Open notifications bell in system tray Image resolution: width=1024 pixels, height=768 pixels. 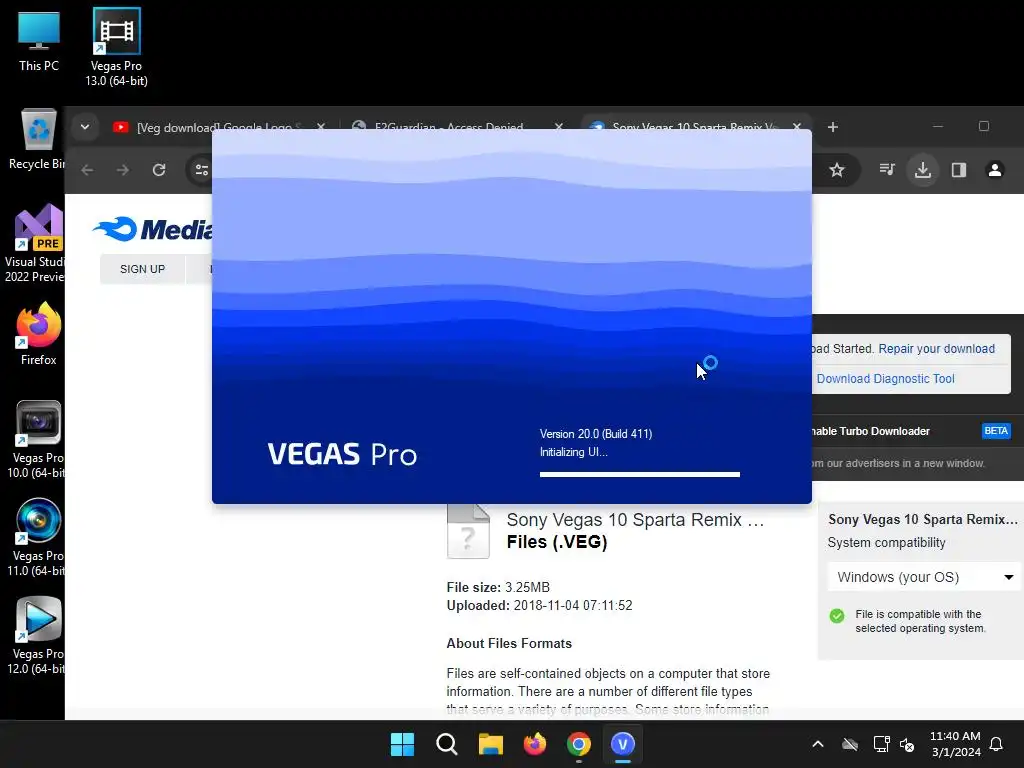point(996,744)
